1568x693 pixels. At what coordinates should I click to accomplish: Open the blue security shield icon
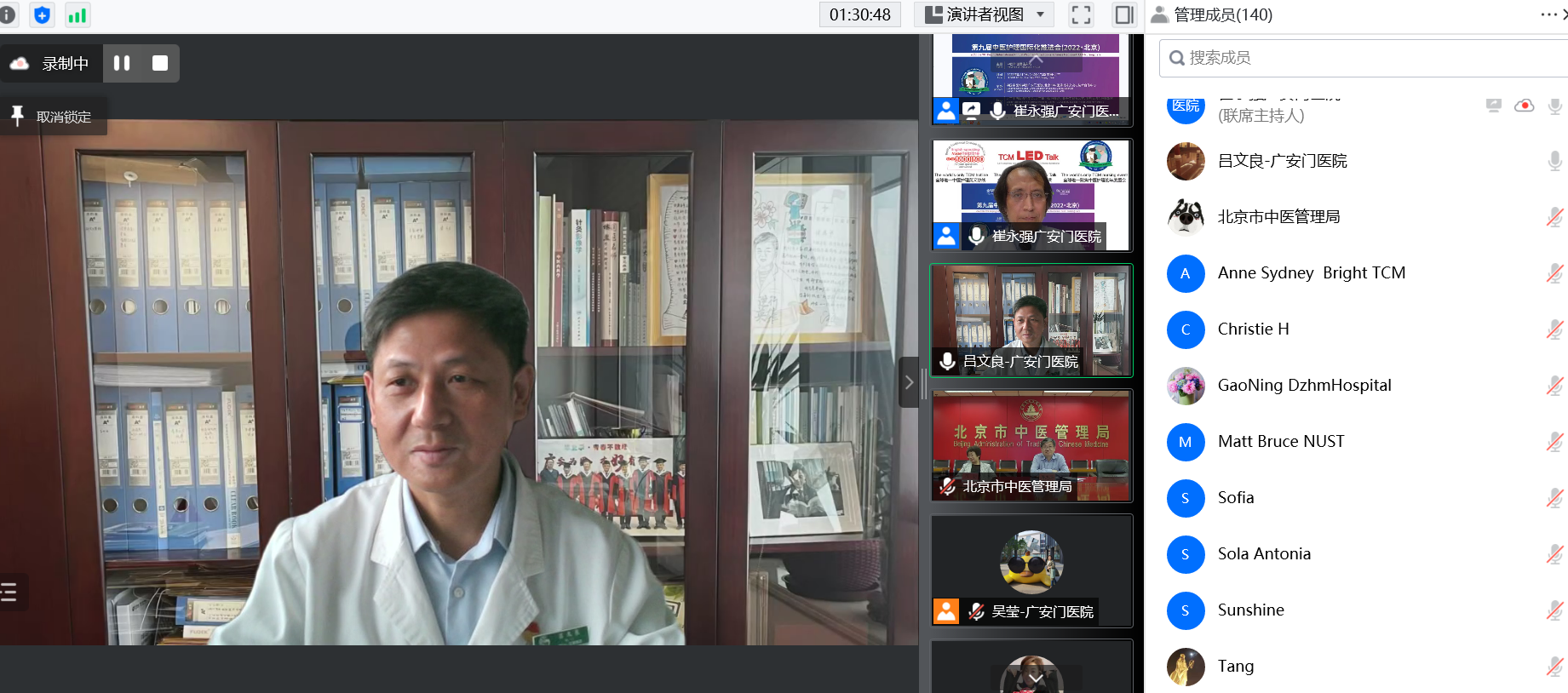(x=42, y=14)
